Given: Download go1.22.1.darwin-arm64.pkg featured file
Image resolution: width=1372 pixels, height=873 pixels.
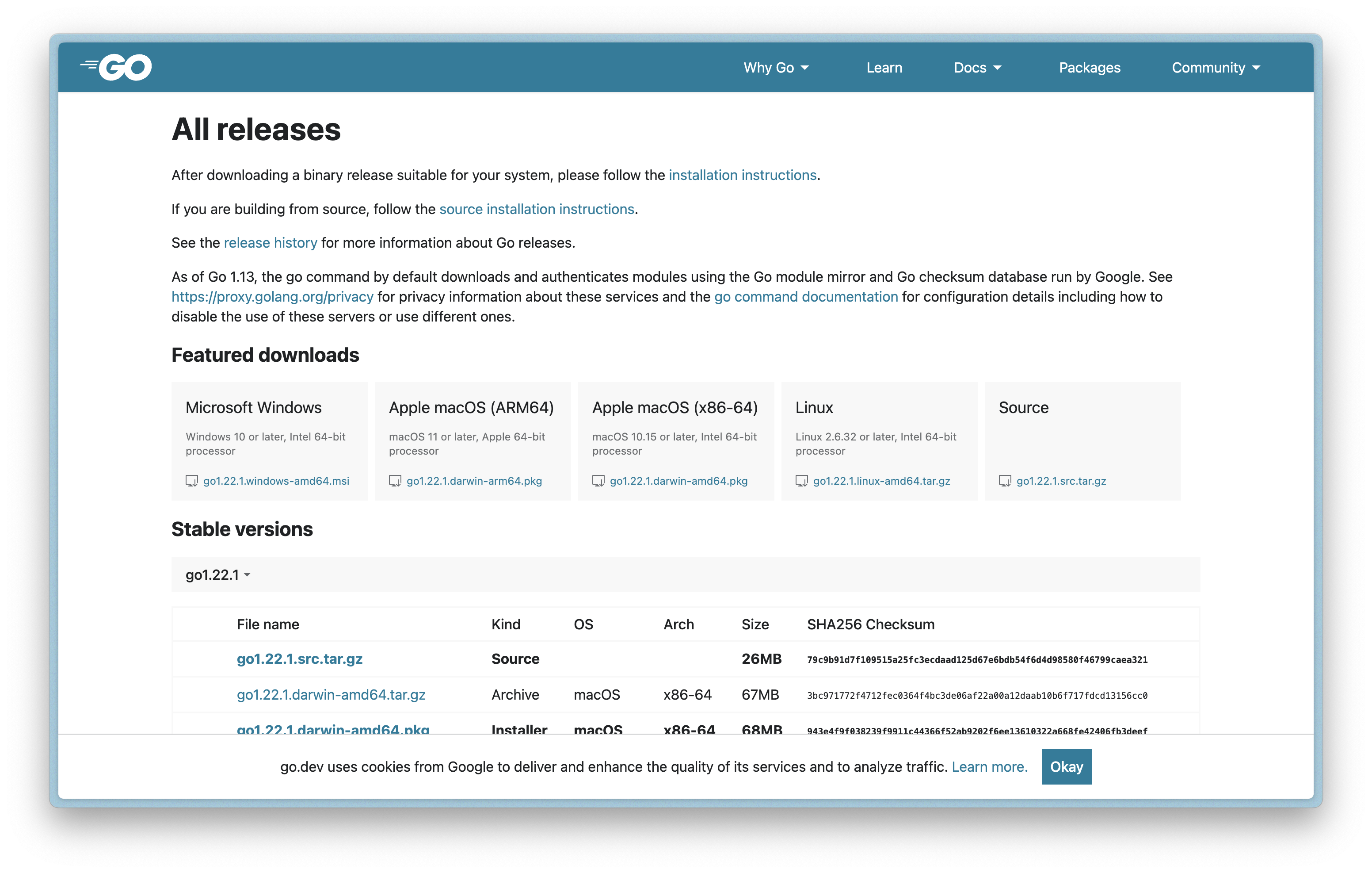Looking at the screenshot, I should [x=474, y=481].
